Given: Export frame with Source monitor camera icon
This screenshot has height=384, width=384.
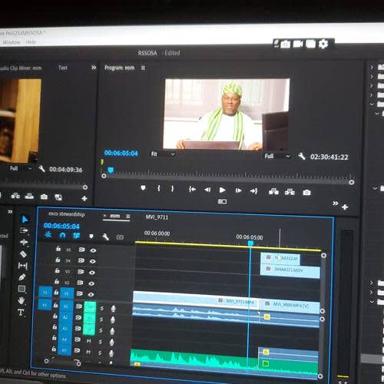Looking at the screenshot, I should pyautogui.click(x=44, y=197).
